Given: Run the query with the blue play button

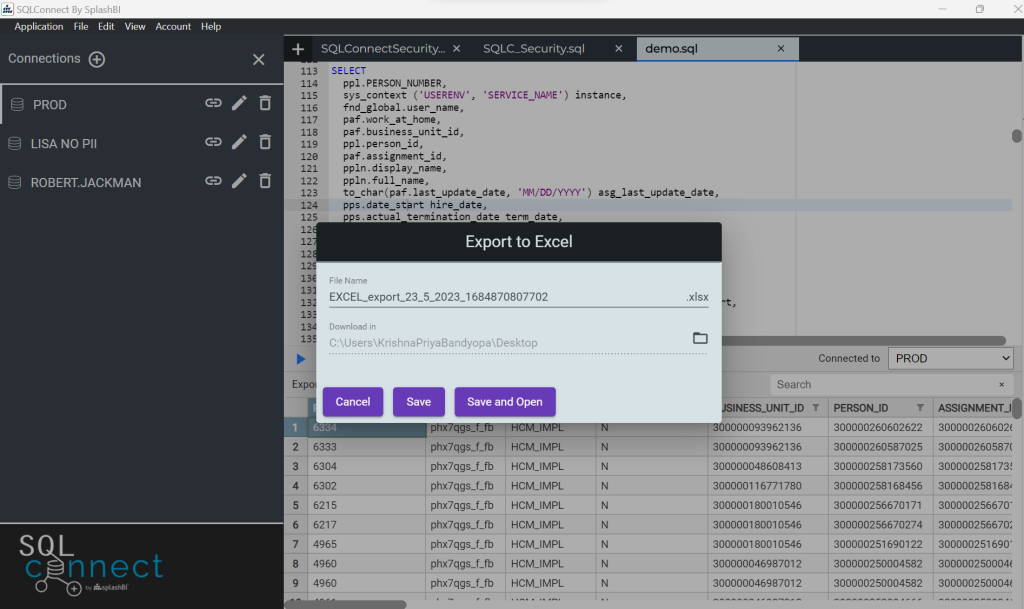Looking at the screenshot, I should pos(299,359).
